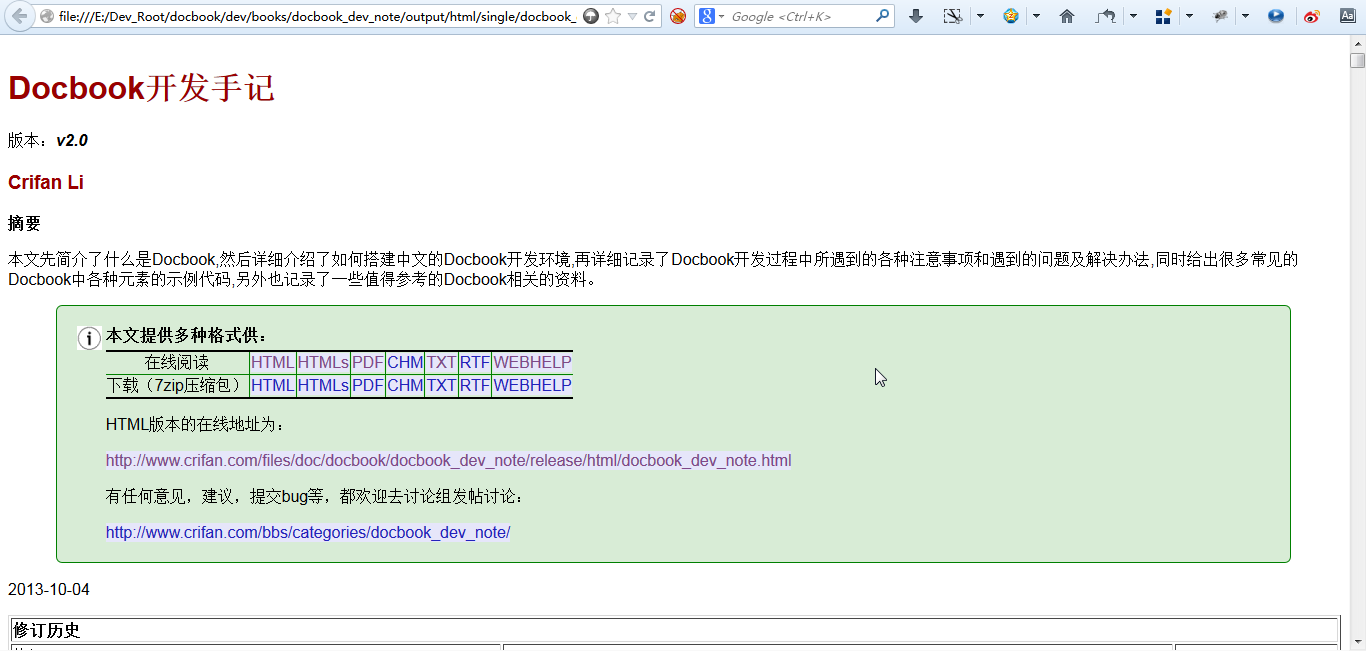Go to the browser home page
Image resolution: width=1366 pixels, height=651 pixels.
point(1067,16)
